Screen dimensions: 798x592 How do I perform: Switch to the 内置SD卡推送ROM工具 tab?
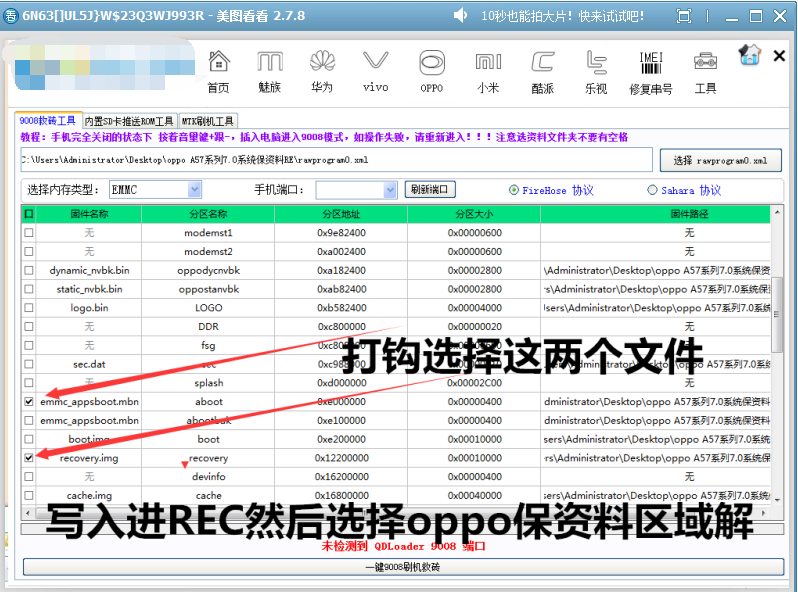129,121
